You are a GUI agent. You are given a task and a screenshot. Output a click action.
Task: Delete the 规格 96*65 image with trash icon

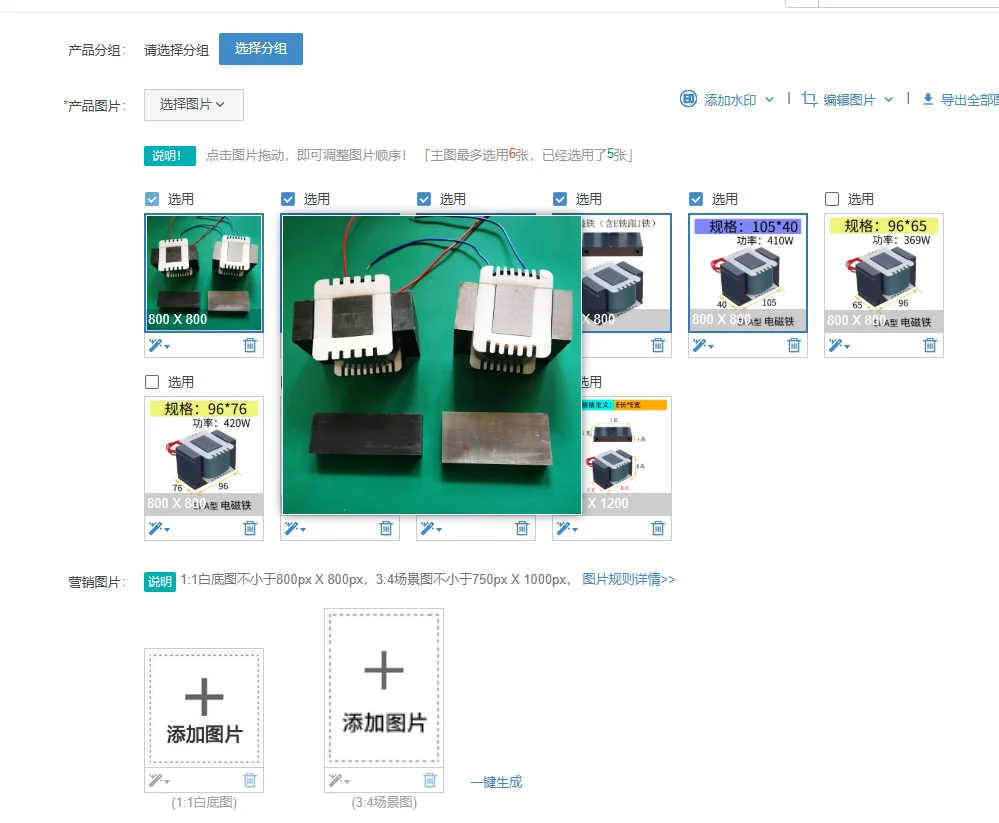930,345
